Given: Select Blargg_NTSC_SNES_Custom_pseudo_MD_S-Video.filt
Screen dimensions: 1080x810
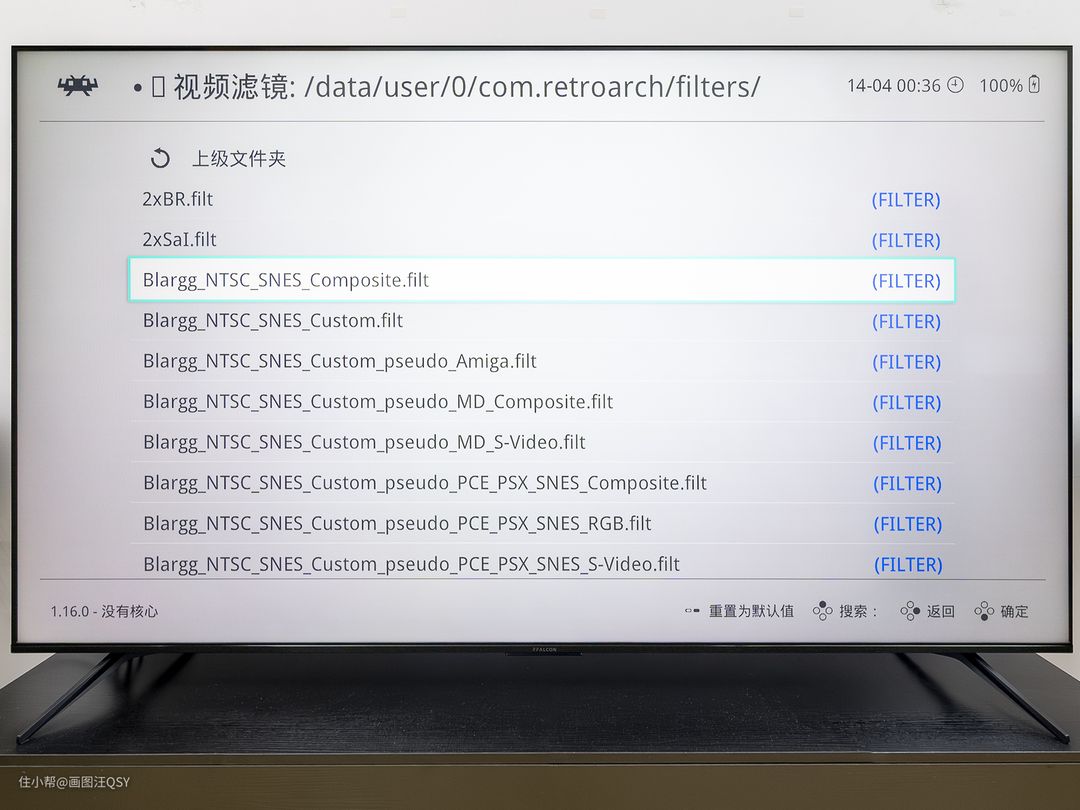Looking at the screenshot, I should [x=541, y=443].
